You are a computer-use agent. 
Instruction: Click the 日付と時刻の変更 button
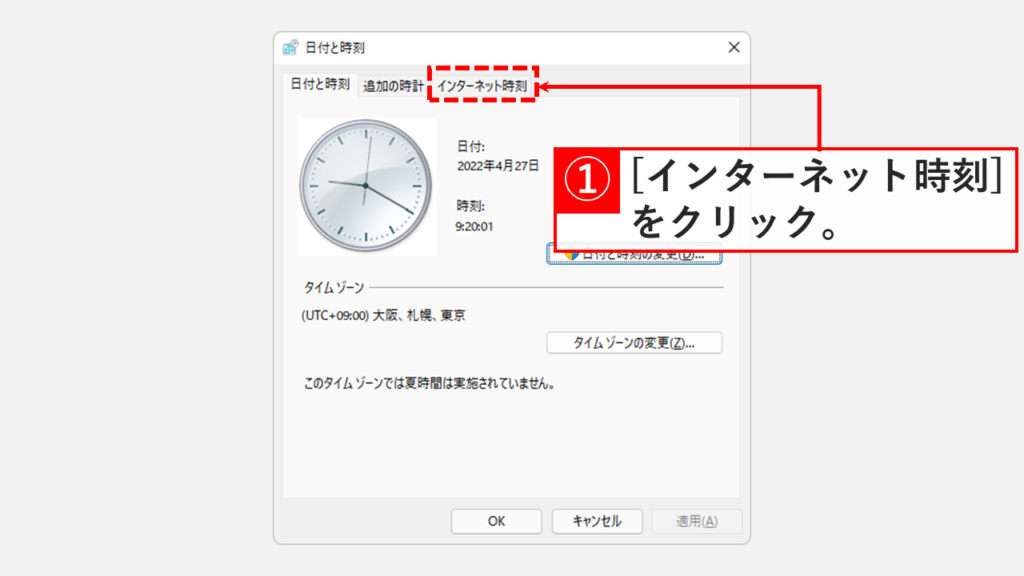(634, 256)
